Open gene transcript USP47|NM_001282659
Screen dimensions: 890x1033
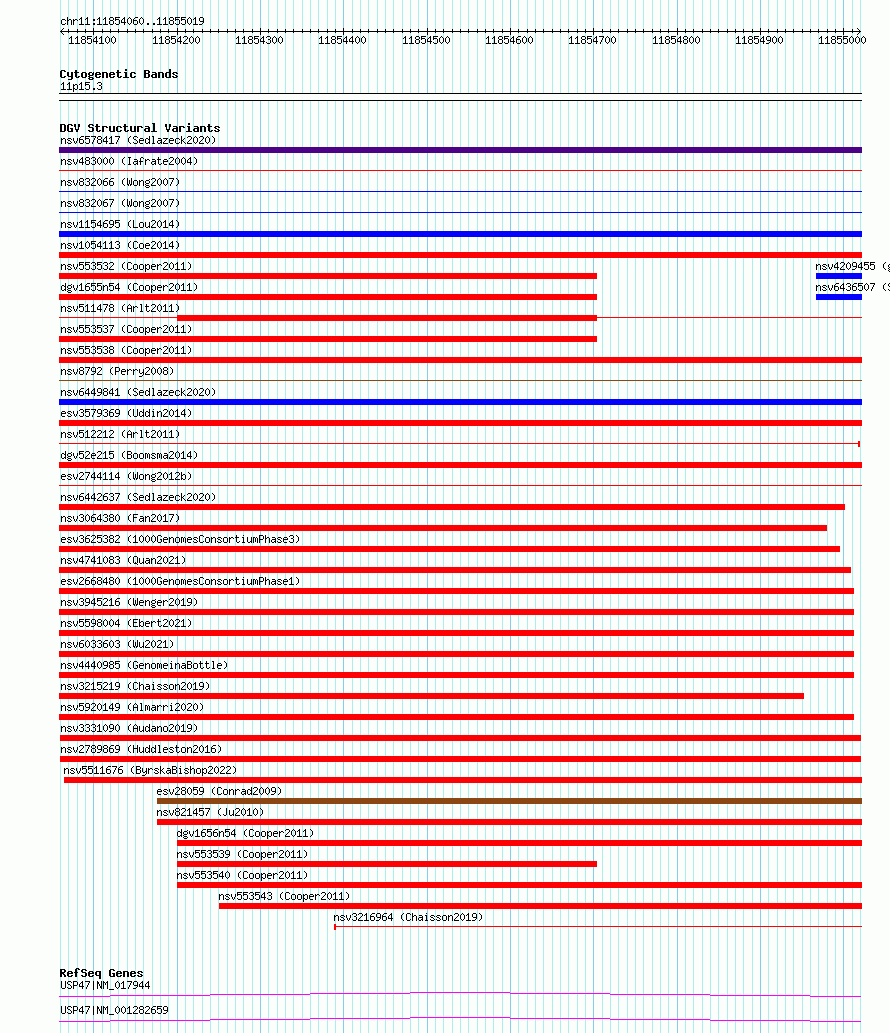tap(114, 1011)
